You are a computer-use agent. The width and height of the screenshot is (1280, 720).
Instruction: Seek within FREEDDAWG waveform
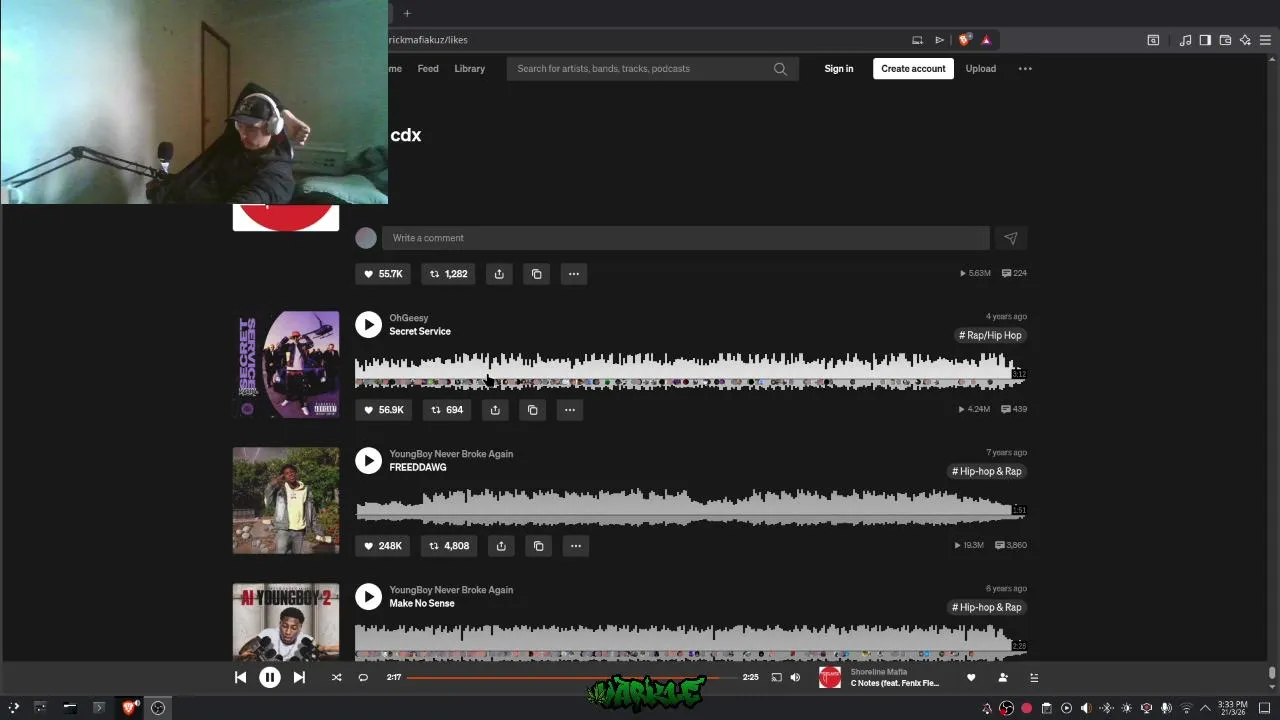coord(690,507)
